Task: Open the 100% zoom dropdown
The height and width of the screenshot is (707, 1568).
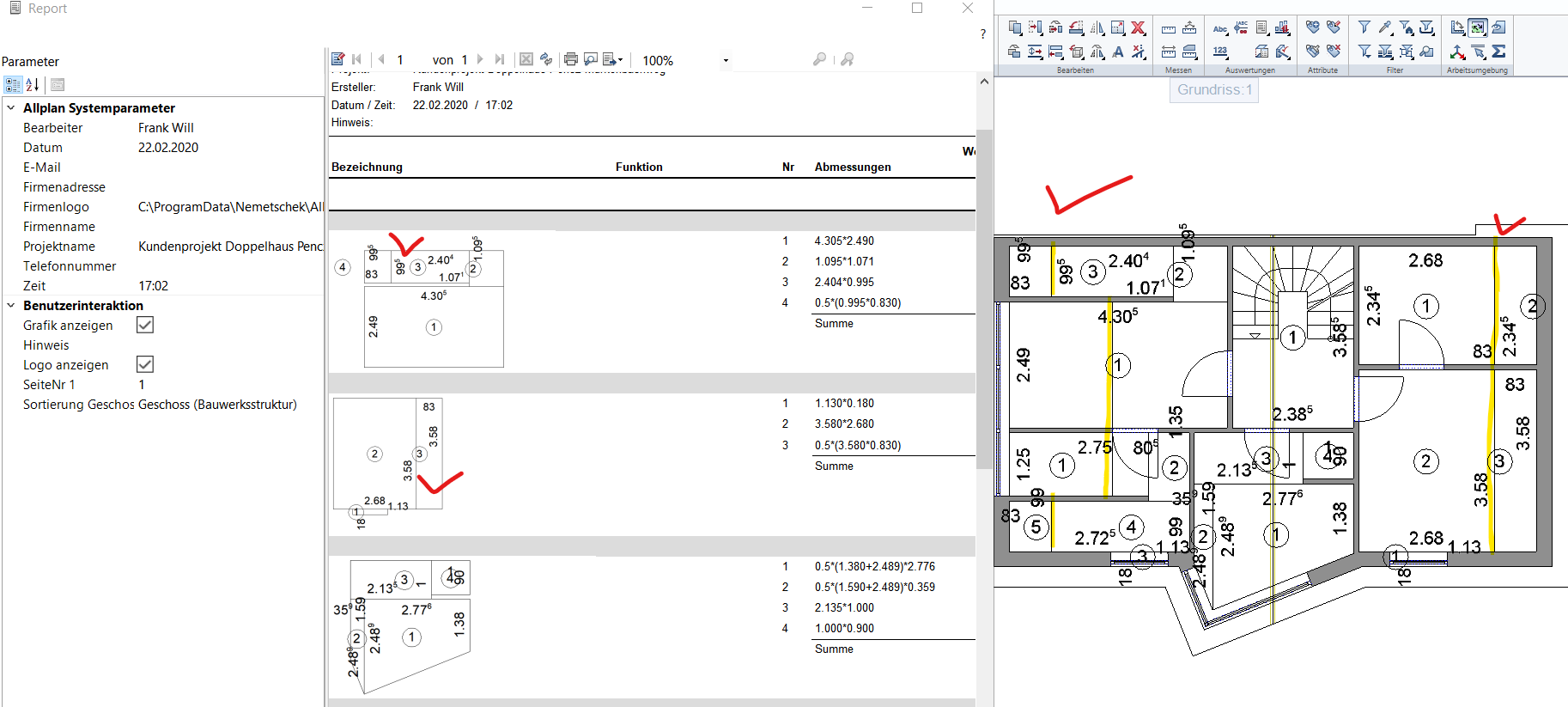Action: click(726, 60)
